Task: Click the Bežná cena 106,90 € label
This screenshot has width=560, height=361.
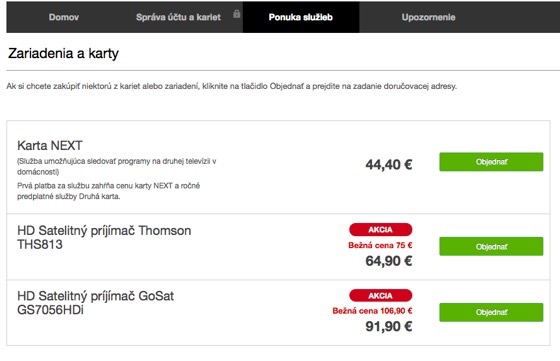Action: click(372, 311)
